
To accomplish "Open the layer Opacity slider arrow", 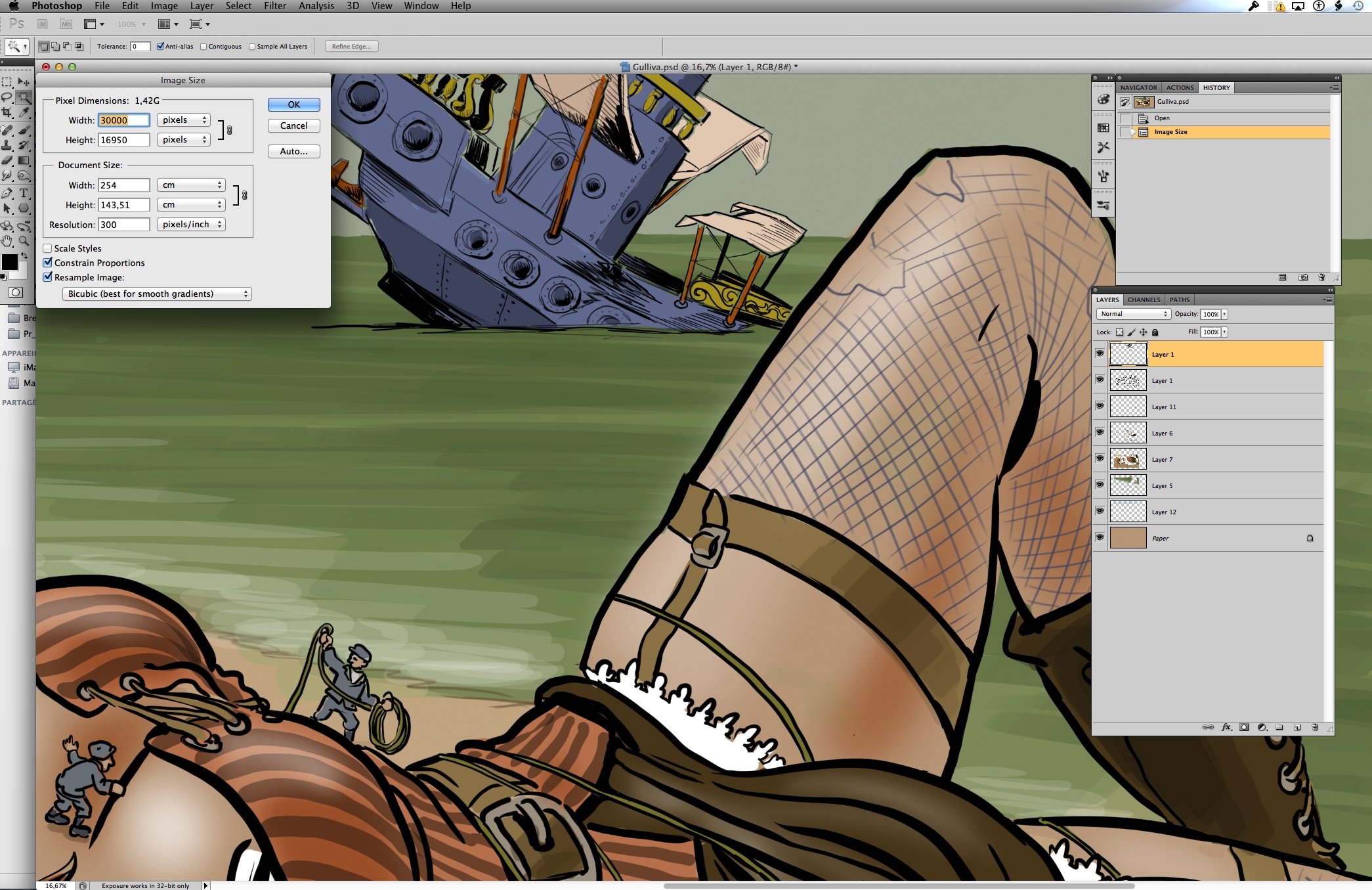I will 1224,314.
